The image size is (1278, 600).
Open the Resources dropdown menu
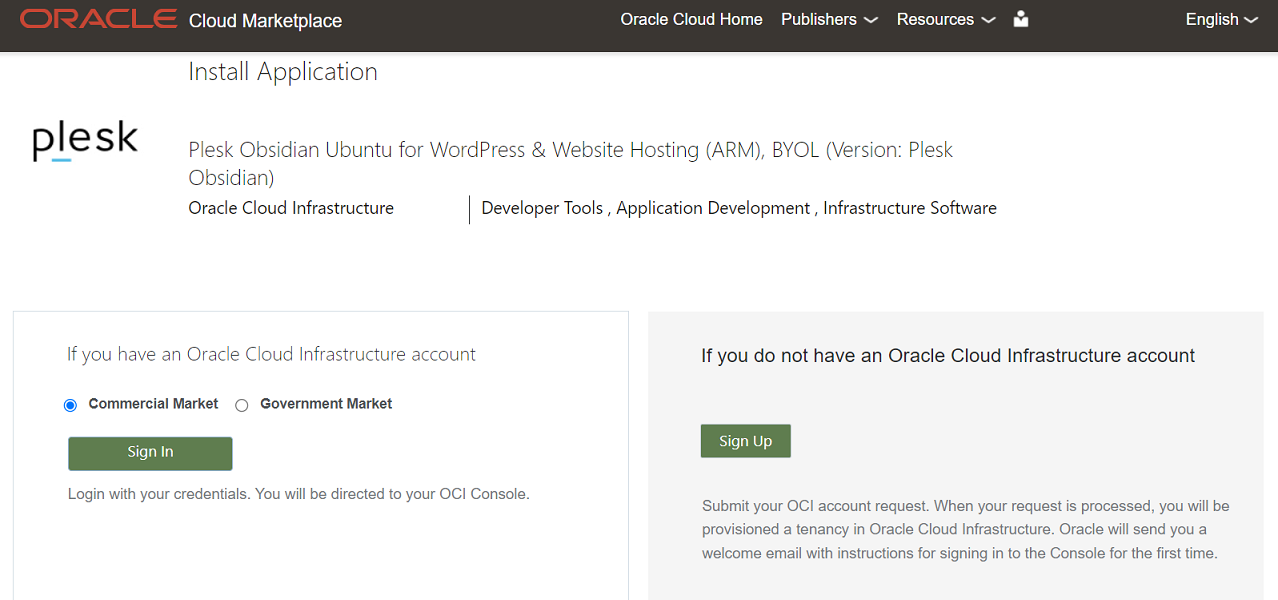point(937,19)
